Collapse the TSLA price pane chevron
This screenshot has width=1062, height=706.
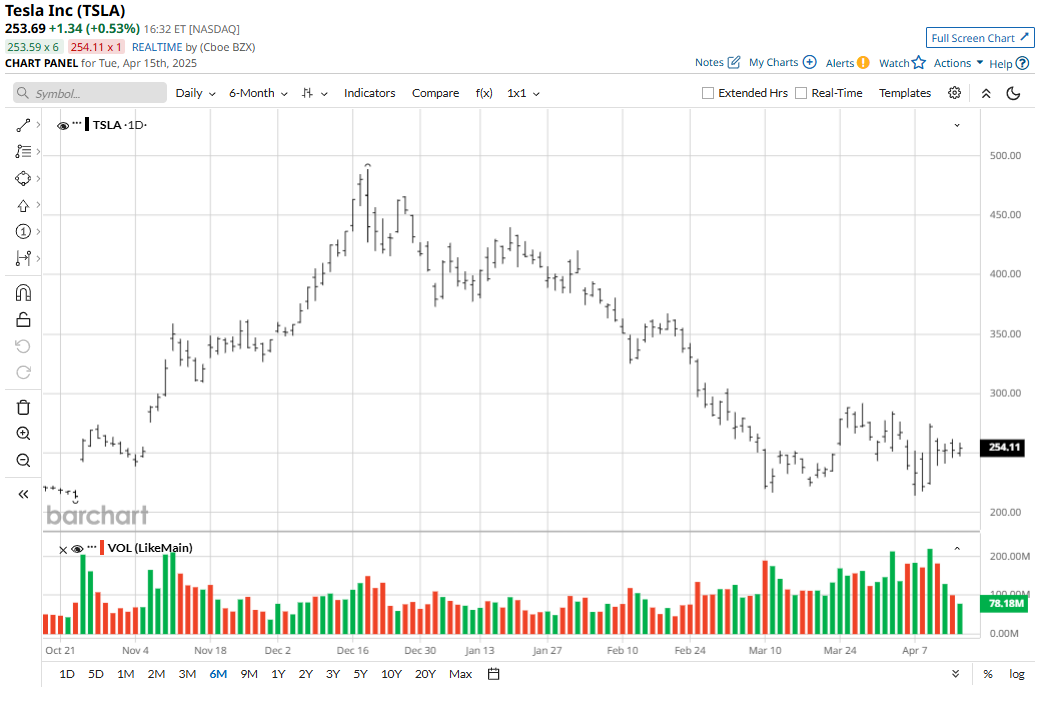[957, 125]
